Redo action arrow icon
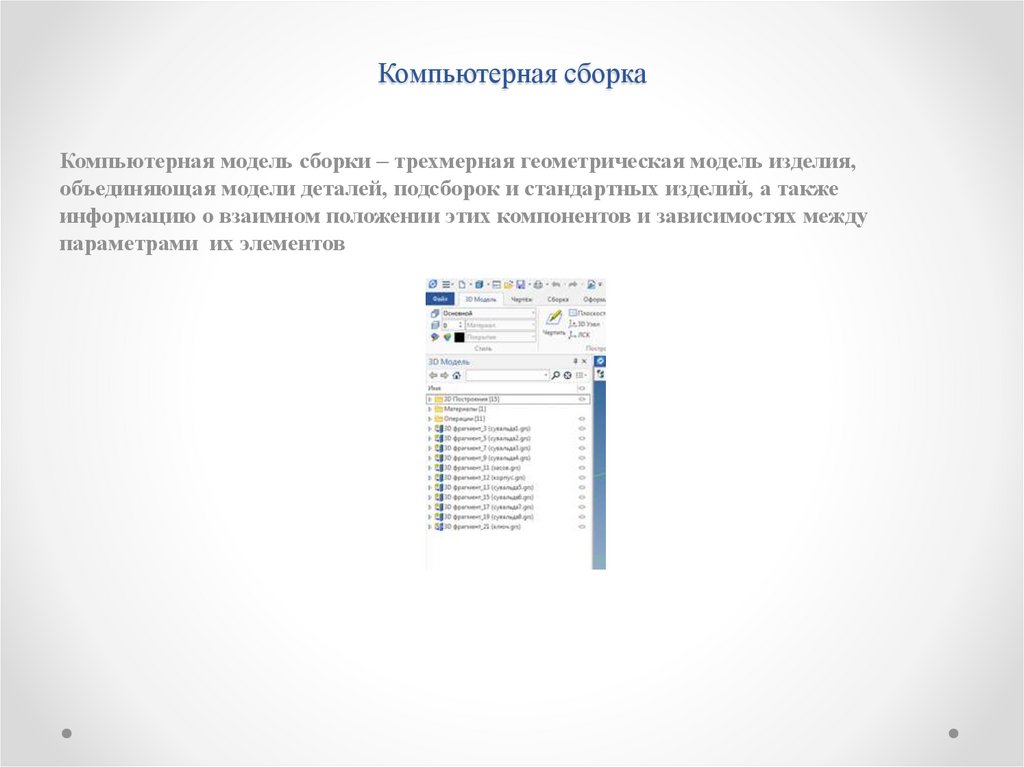1024x767 pixels. coord(573,284)
